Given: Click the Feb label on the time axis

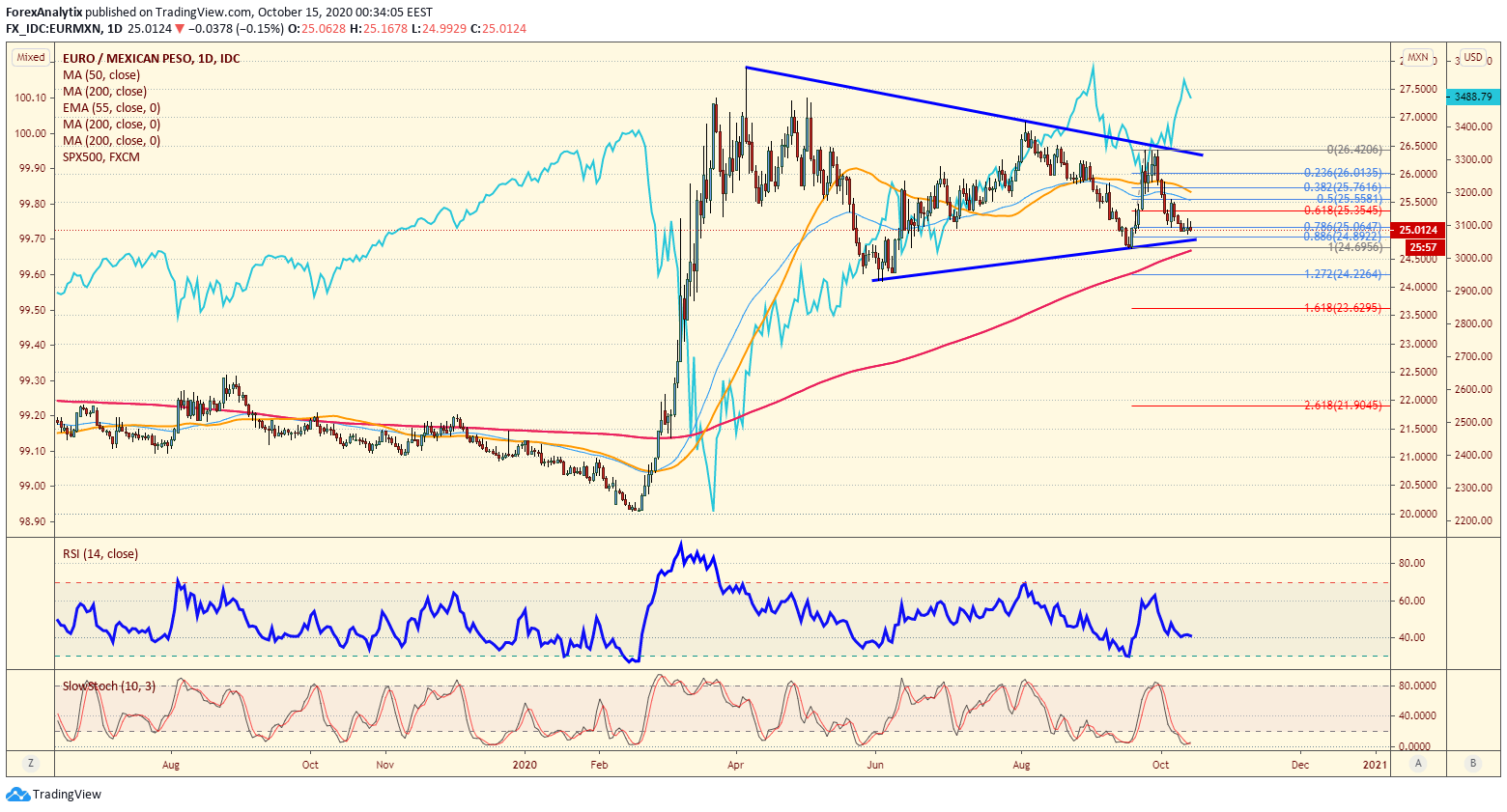Looking at the screenshot, I should (x=599, y=765).
